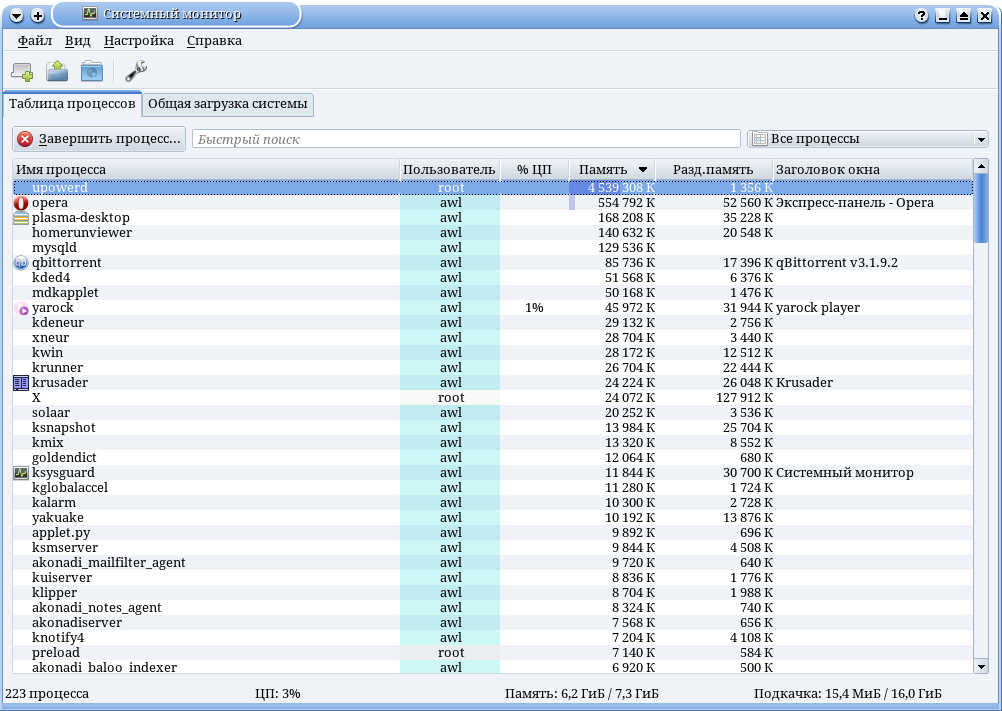Select the krunner process row
This screenshot has height=711, width=1002.
(x=493, y=368)
